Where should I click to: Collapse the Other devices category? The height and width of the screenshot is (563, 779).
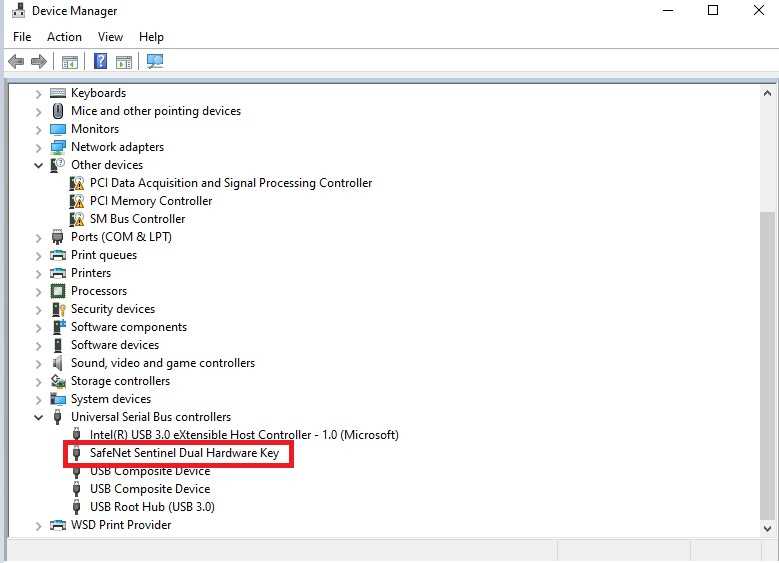click(39, 165)
